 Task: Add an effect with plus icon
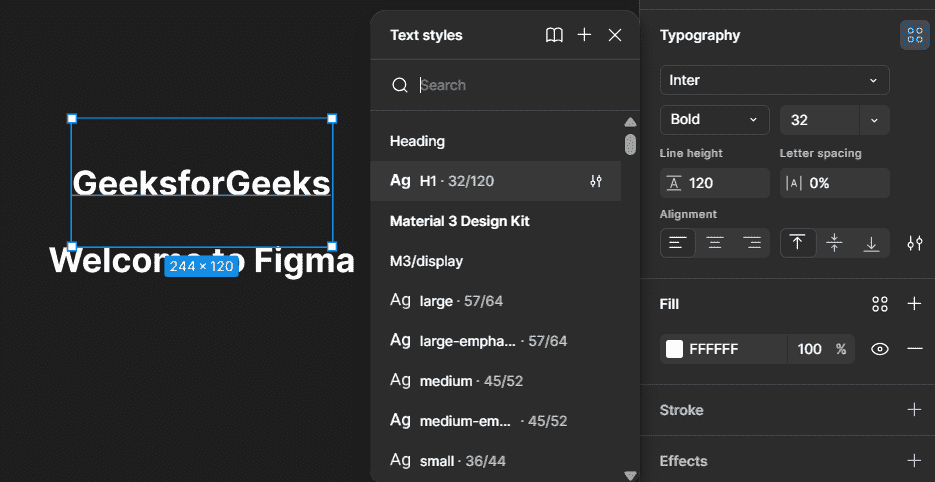pos(914,461)
